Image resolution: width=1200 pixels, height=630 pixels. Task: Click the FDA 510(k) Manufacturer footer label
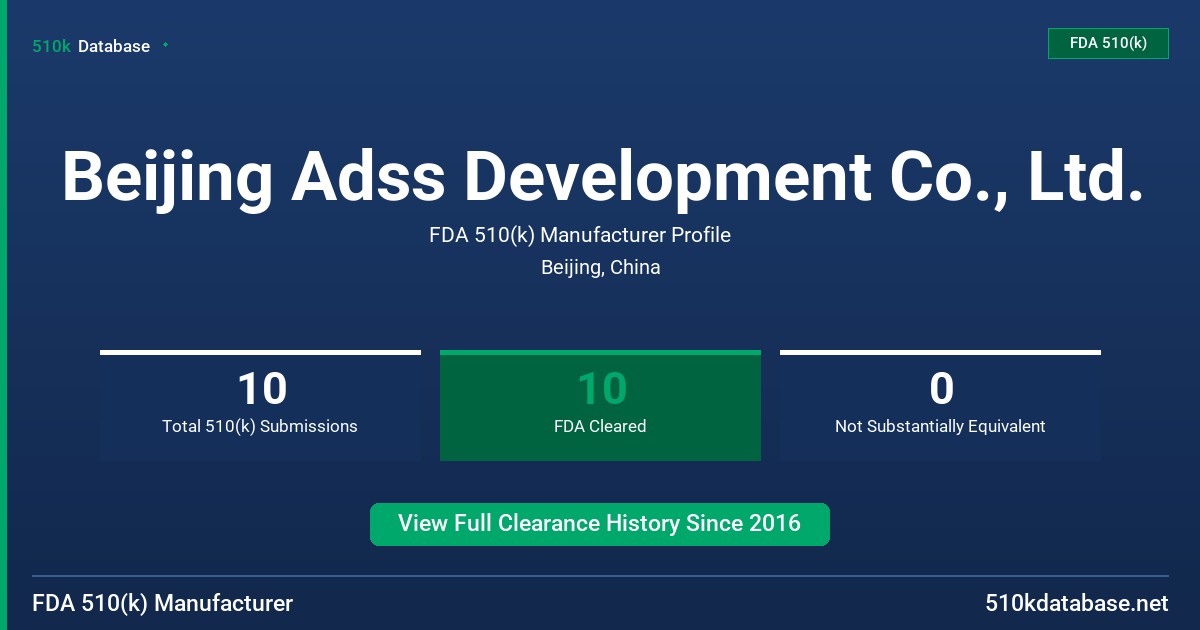163,604
